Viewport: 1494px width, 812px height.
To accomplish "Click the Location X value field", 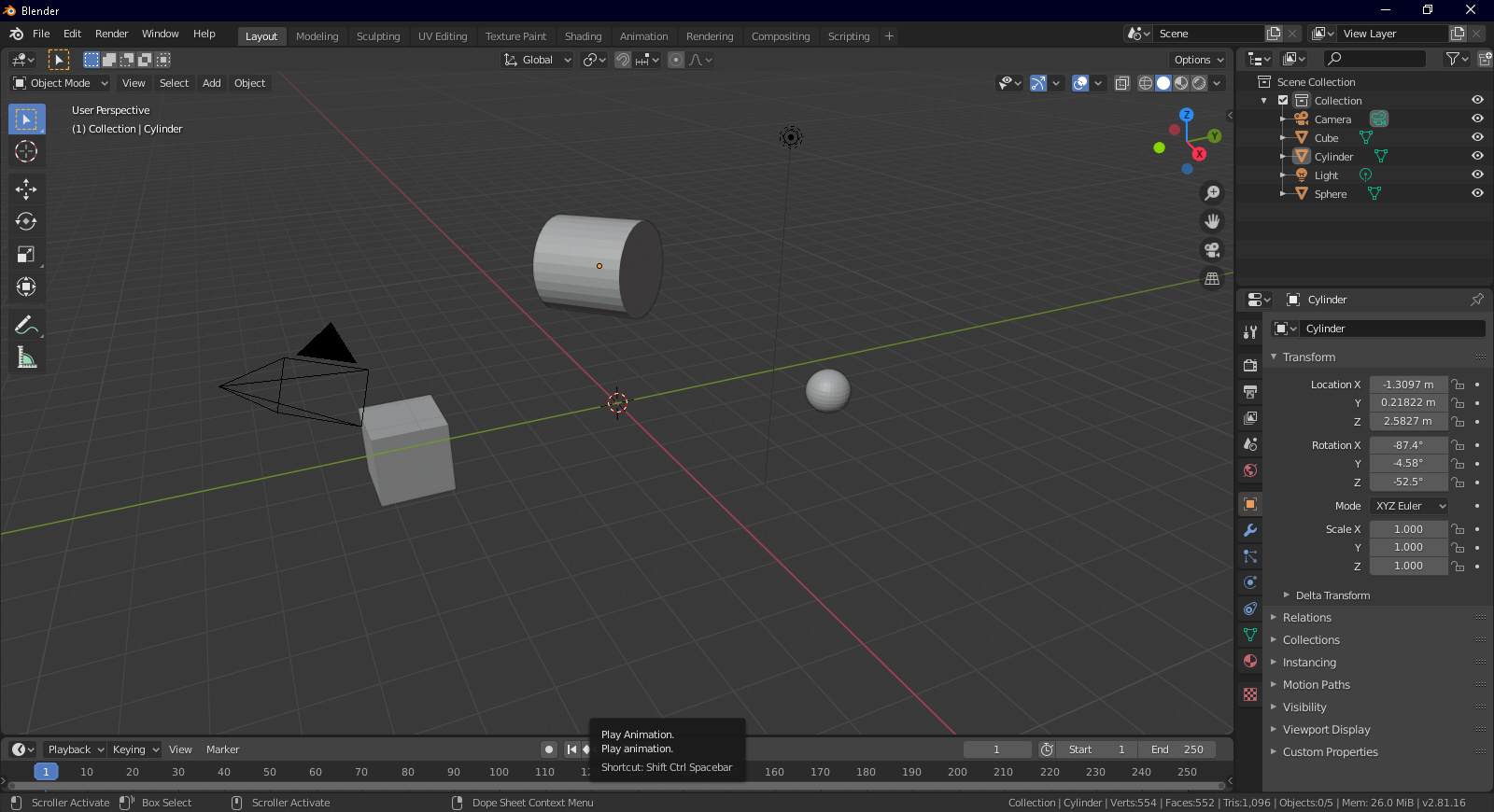I will tap(1408, 385).
